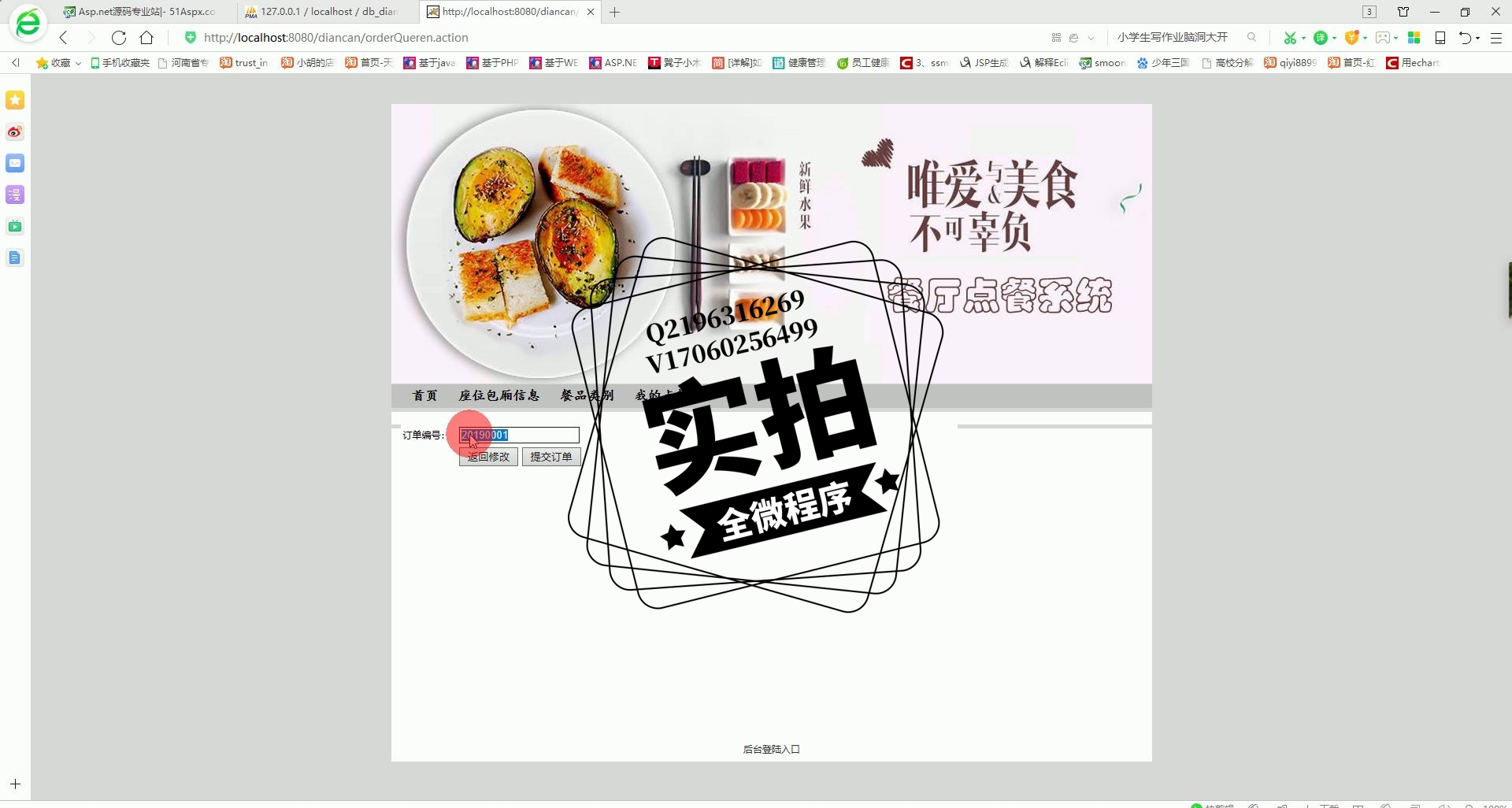Open the 收藏 favorites dropdown
The image size is (1512, 808).
pos(58,62)
